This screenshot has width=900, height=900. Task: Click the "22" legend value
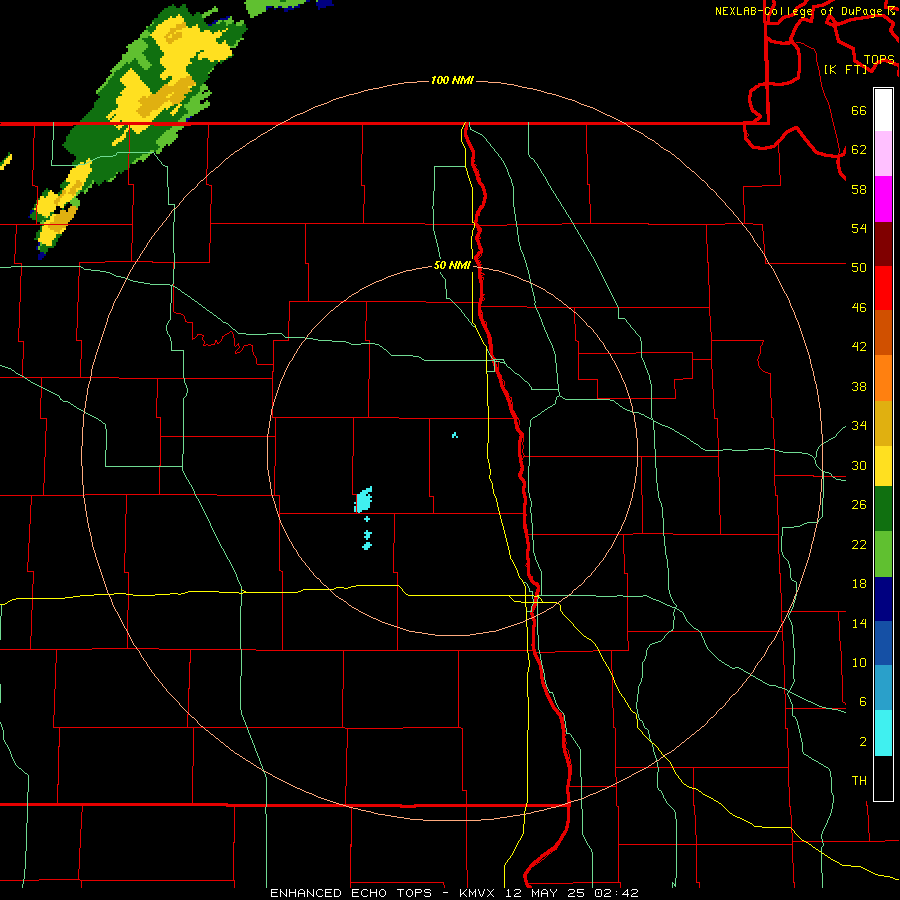pos(859,545)
